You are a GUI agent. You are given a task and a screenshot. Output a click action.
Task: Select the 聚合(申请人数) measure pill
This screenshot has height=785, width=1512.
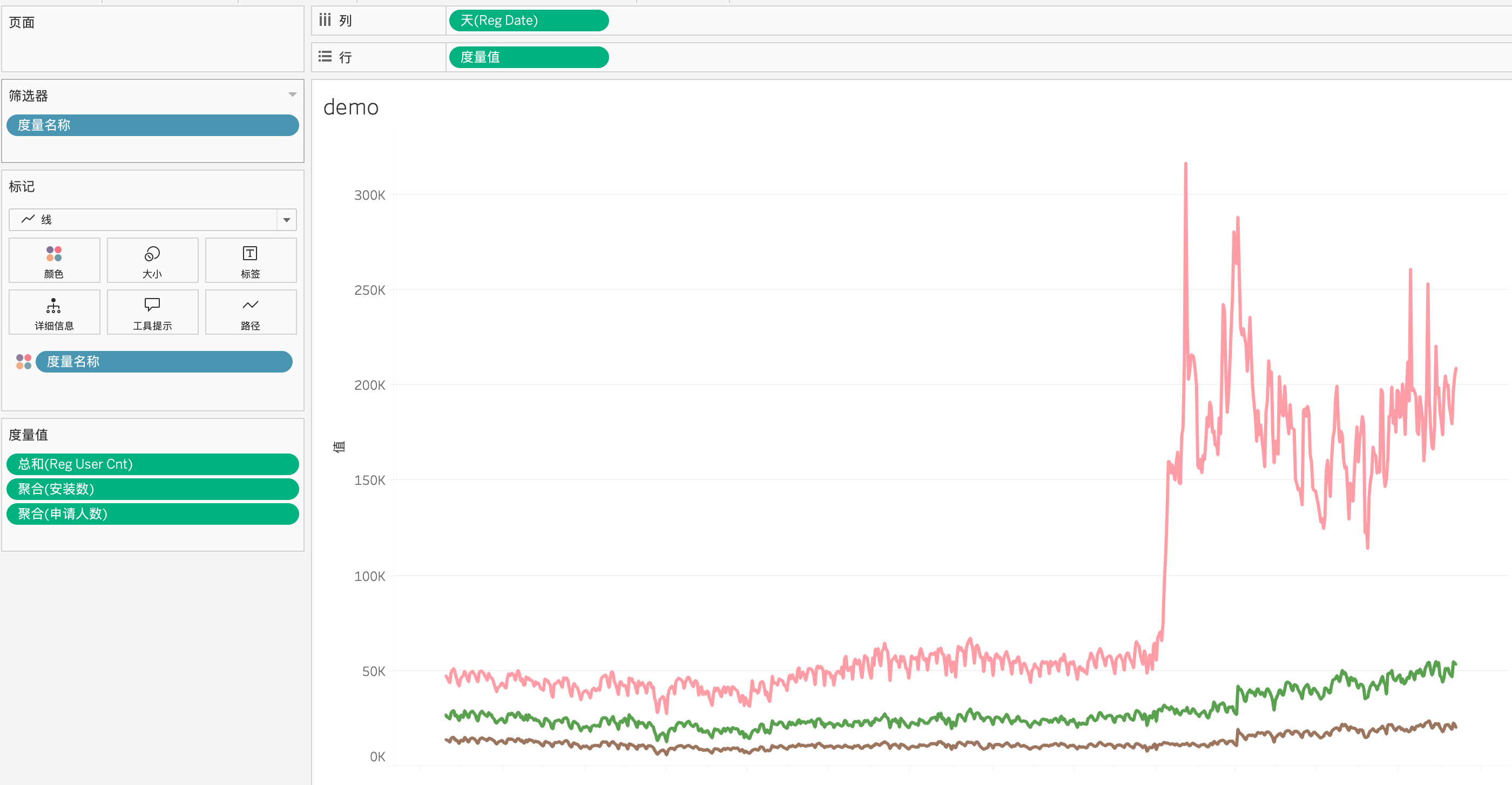point(153,514)
